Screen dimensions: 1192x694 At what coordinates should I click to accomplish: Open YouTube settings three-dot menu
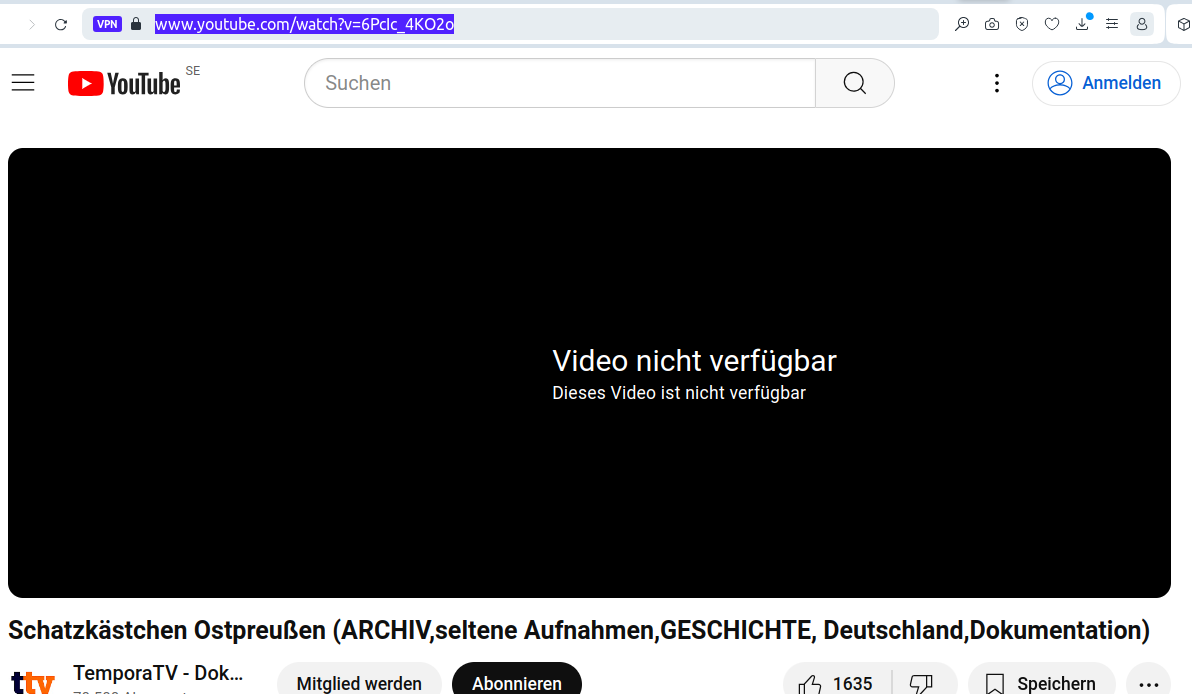pyautogui.click(x=996, y=83)
